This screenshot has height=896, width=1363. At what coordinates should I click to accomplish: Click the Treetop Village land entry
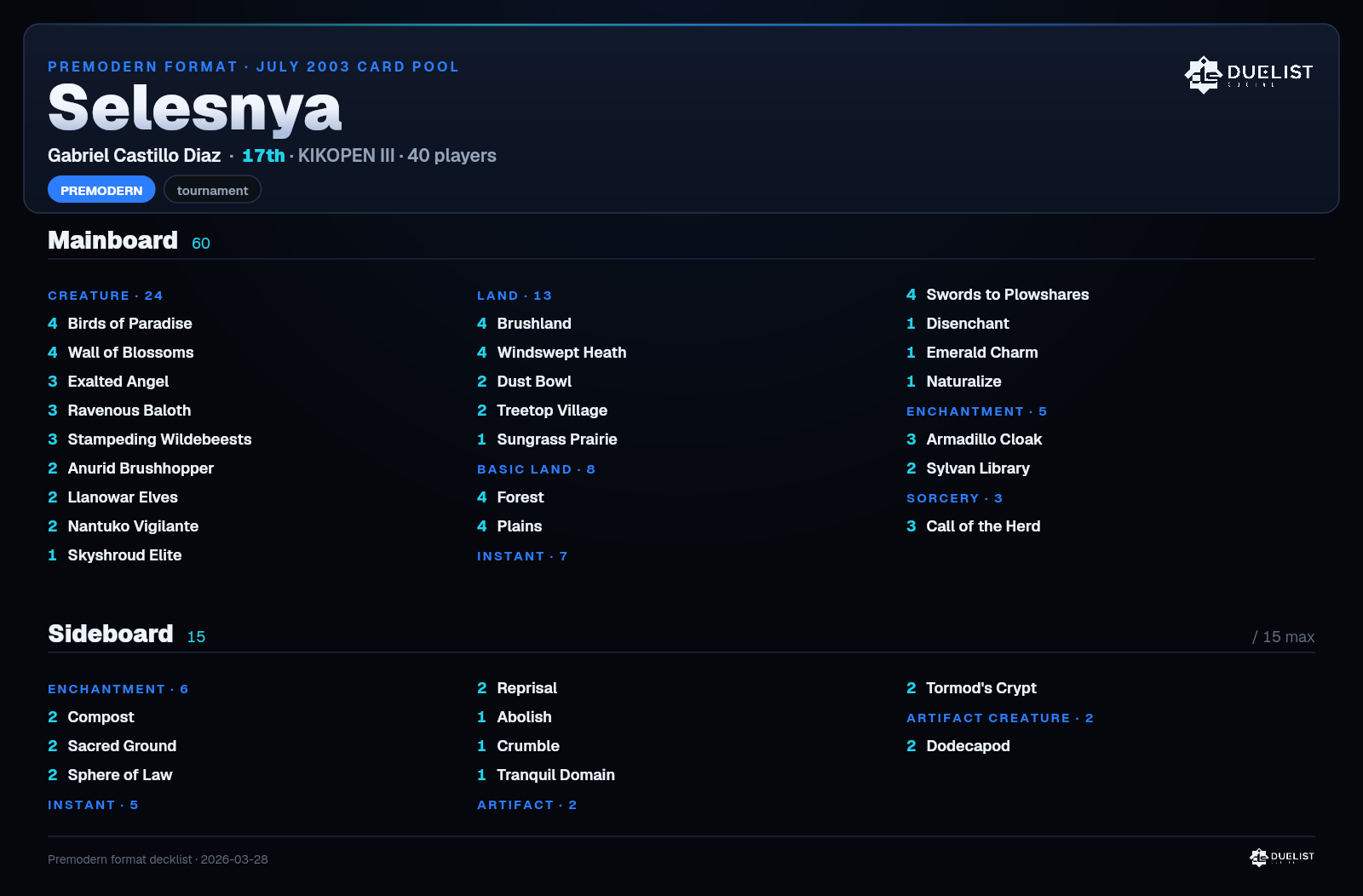(x=543, y=411)
